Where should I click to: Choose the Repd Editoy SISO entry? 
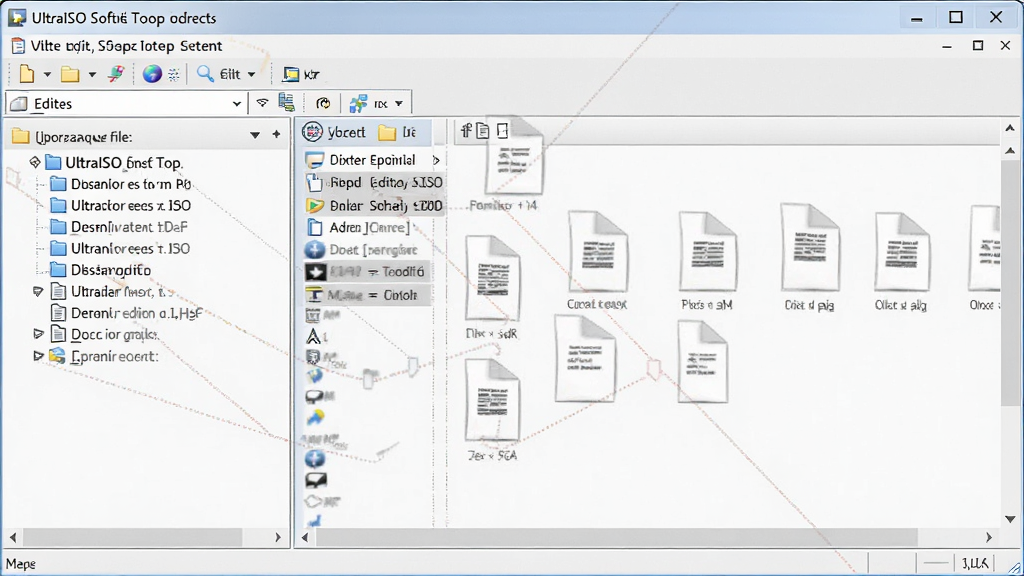pyautogui.click(x=374, y=183)
